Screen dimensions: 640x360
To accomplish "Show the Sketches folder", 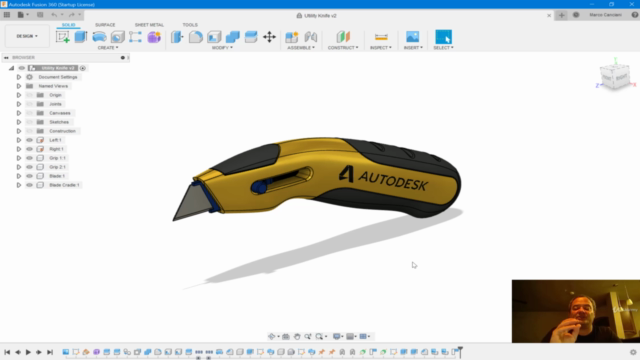I will (29, 122).
